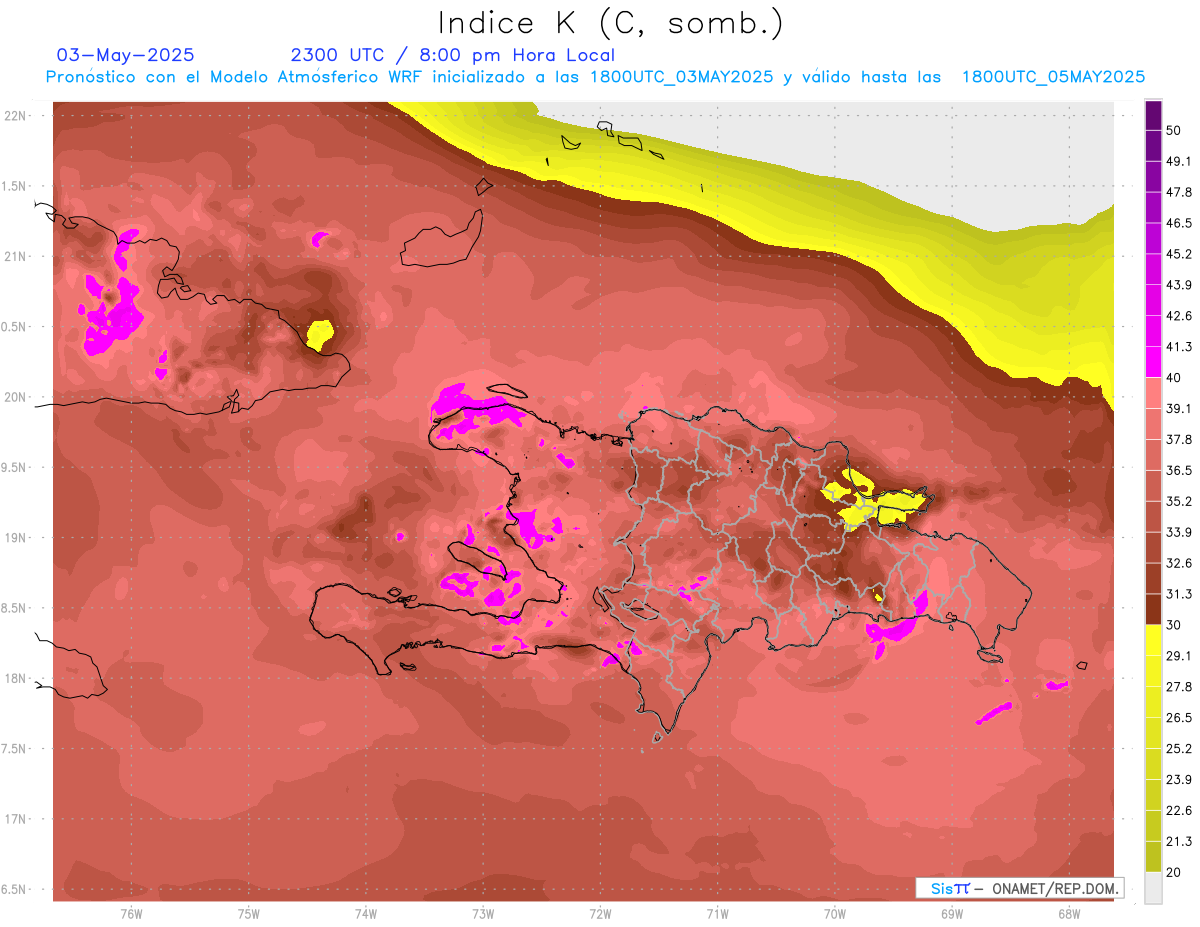This screenshot has width=1200, height=927.
Task: Click the colorbar value "20"
Action: click(1175, 872)
